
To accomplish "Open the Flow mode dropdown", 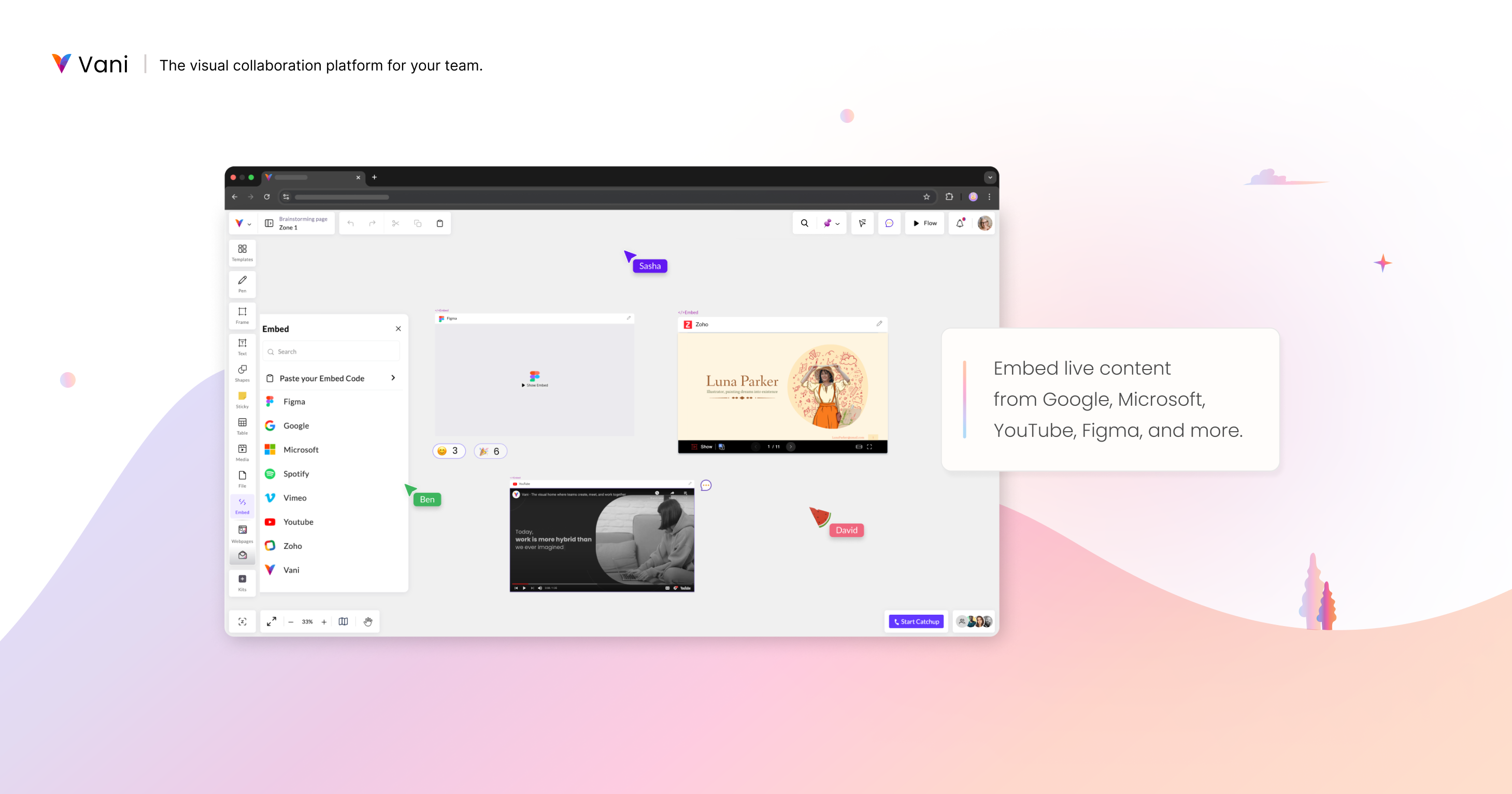I will point(925,223).
